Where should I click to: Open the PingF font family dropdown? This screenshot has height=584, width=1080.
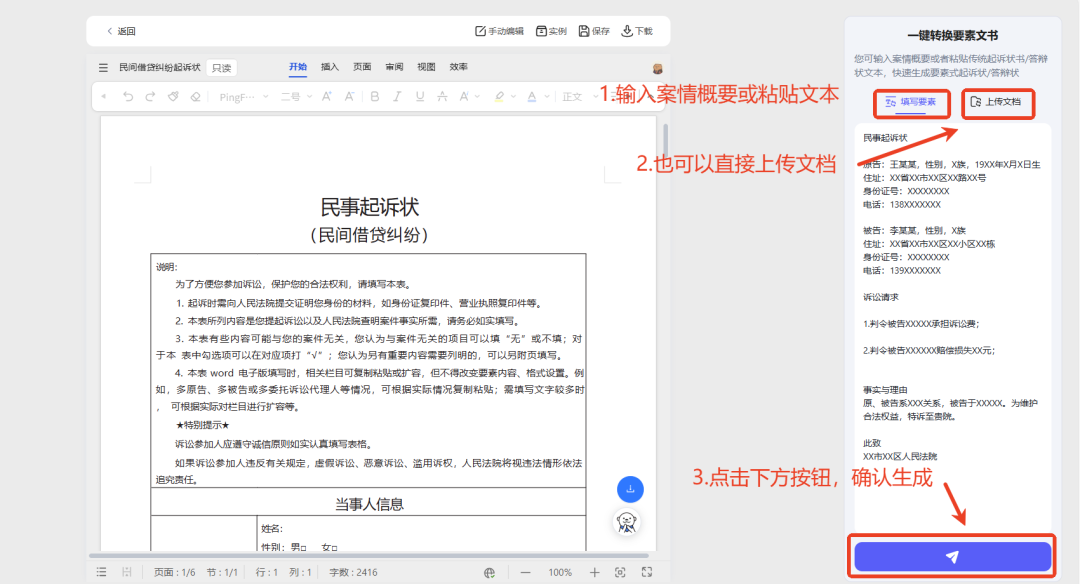[244, 97]
